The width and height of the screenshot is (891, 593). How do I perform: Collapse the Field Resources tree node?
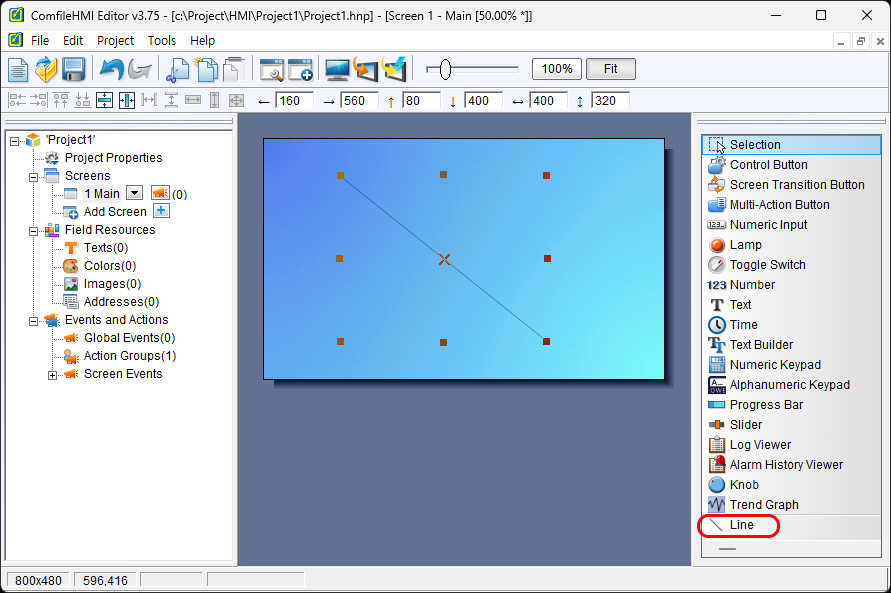point(34,231)
